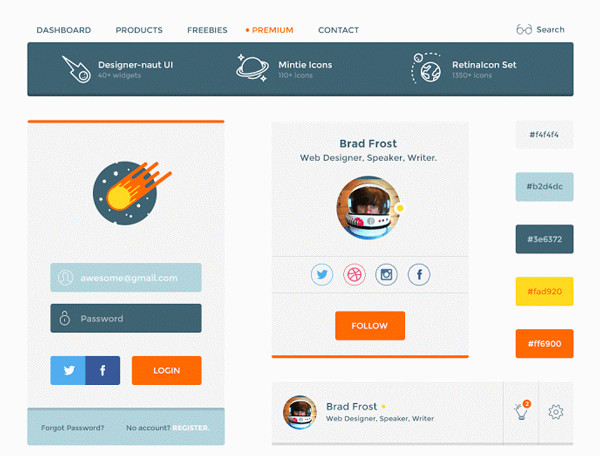Viewport: 600px width, 456px height.
Task: Click the glasses Search icon
Action: pos(524,29)
